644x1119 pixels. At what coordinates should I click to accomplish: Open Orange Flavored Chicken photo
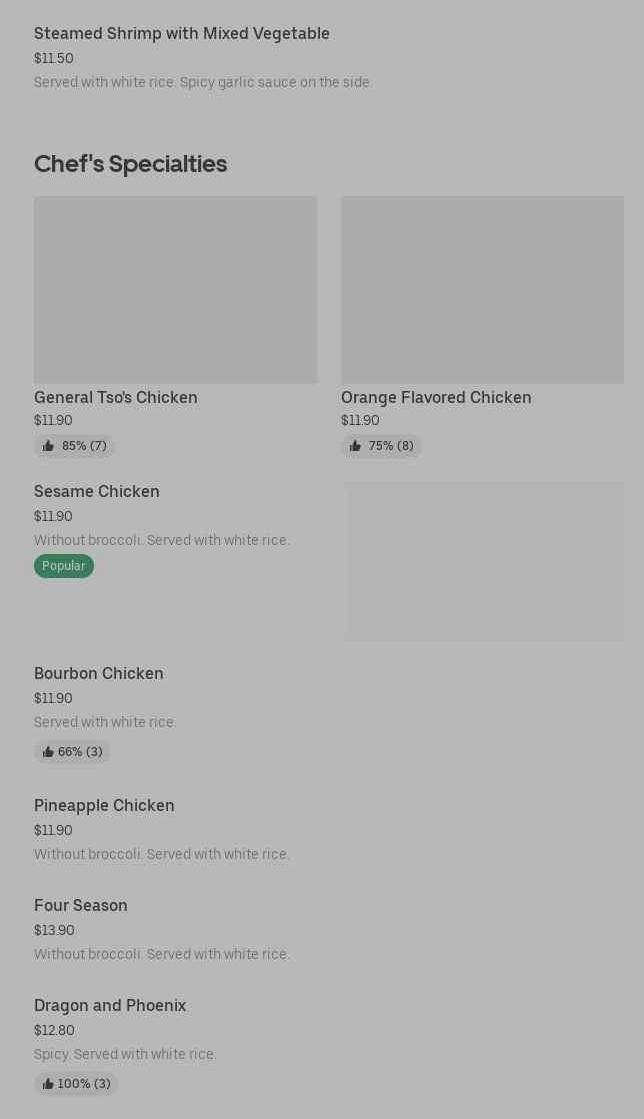[482, 289]
